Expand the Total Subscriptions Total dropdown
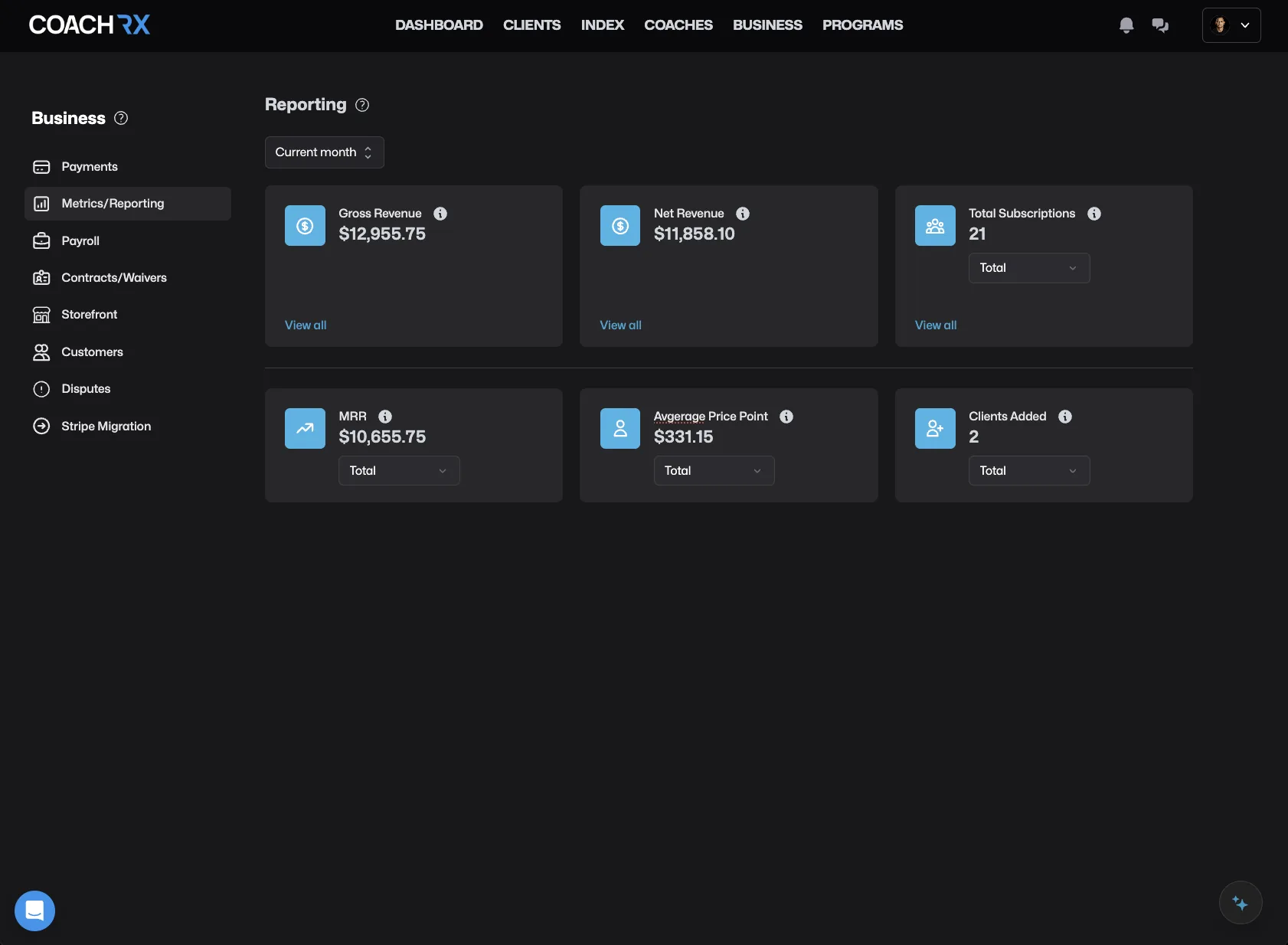Image resolution: width=1288 pixels, height=945 pixels. [1029, 268]
